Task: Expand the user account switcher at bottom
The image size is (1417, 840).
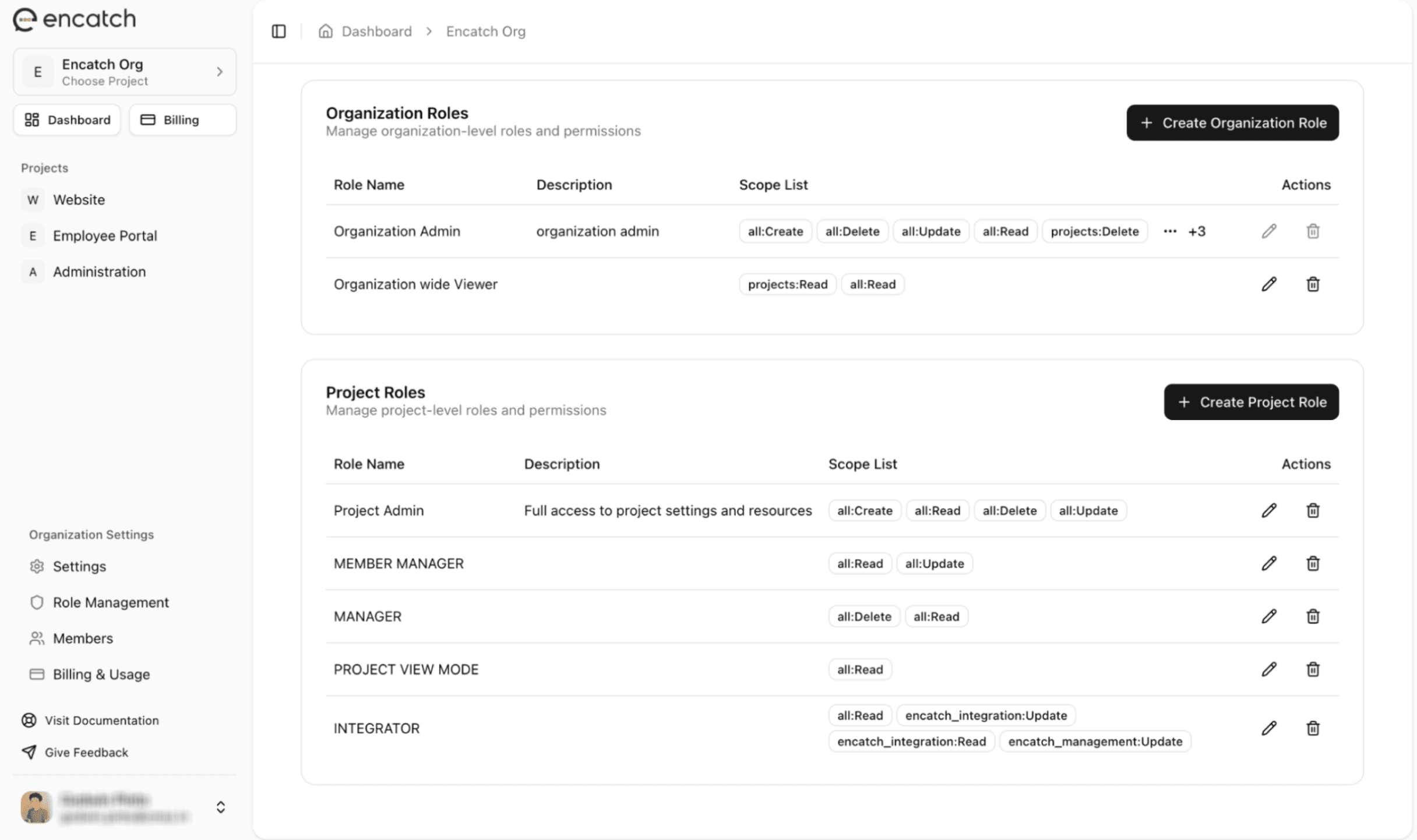Action: (221, 807)
